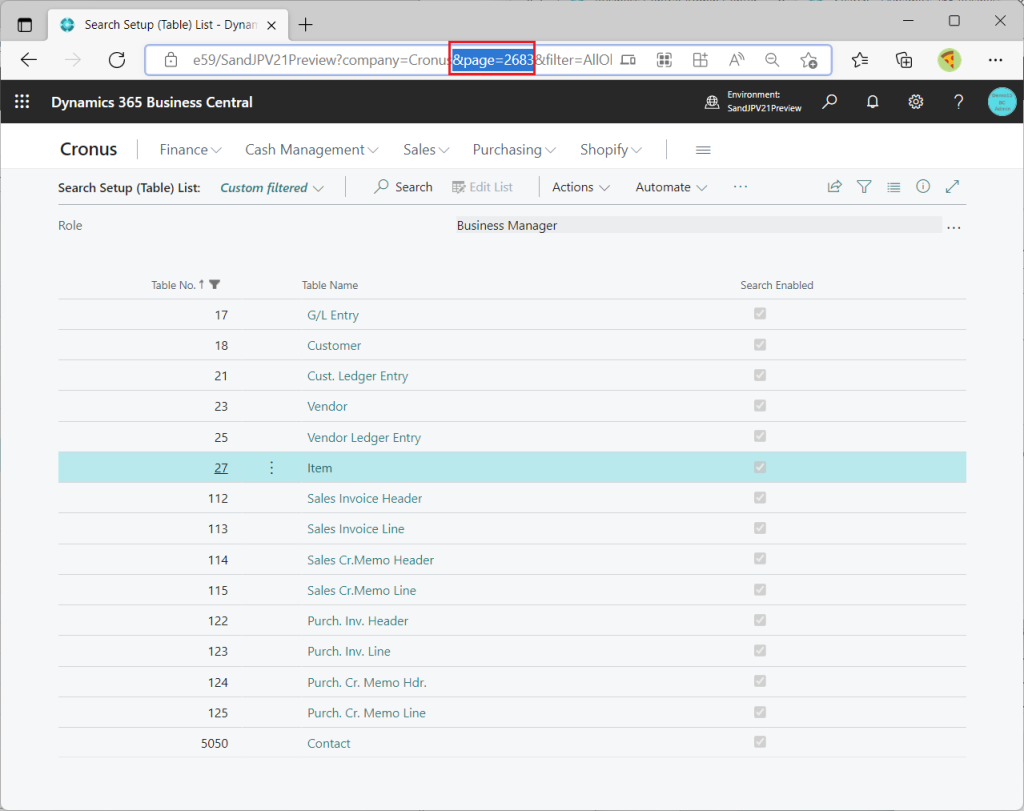The image size is (1024, 811).
Task: Open the Finance navigation menu
Action: point(190,150)
